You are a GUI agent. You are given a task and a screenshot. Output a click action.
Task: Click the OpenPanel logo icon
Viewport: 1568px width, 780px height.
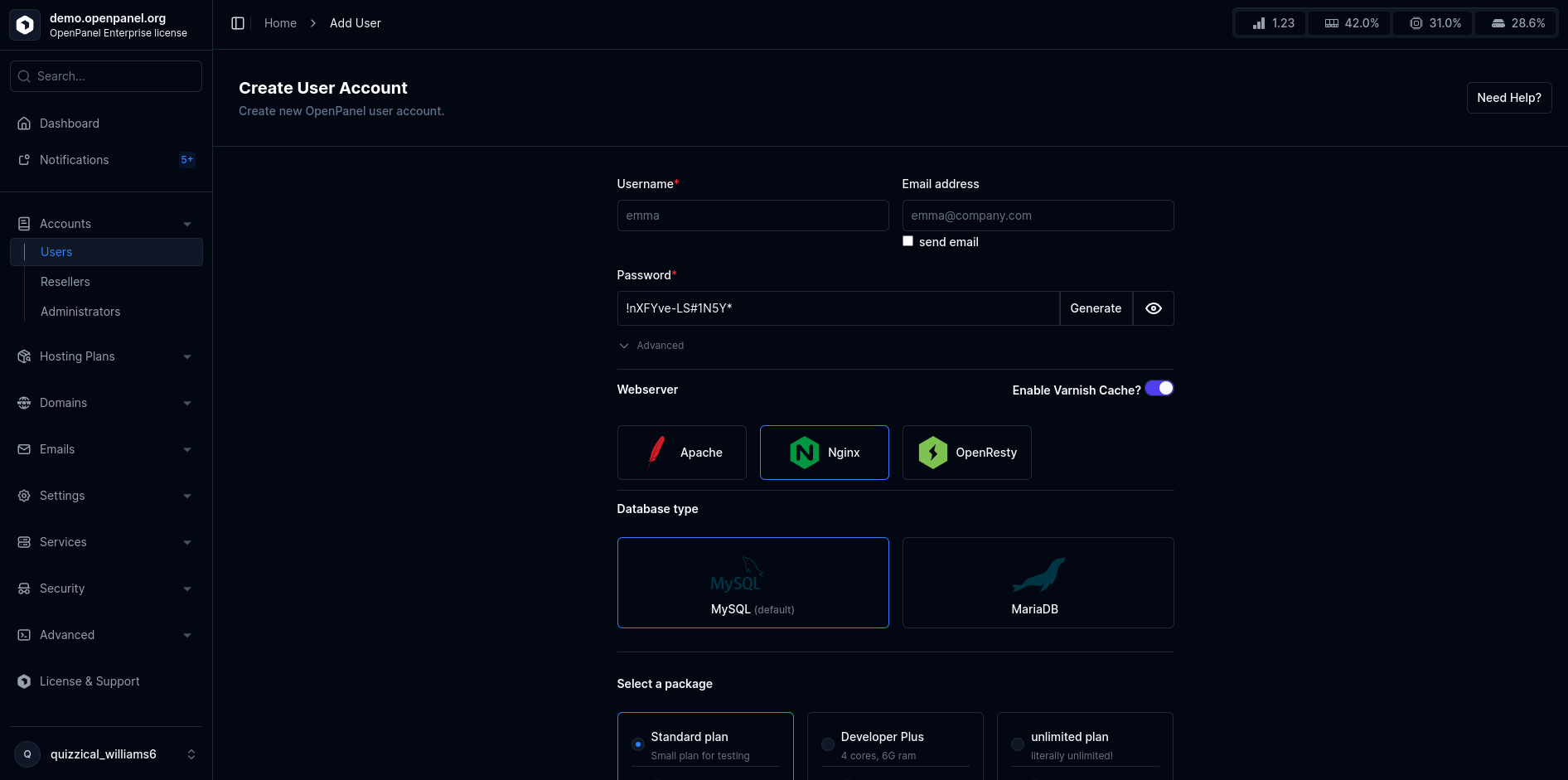coord(25,25)
